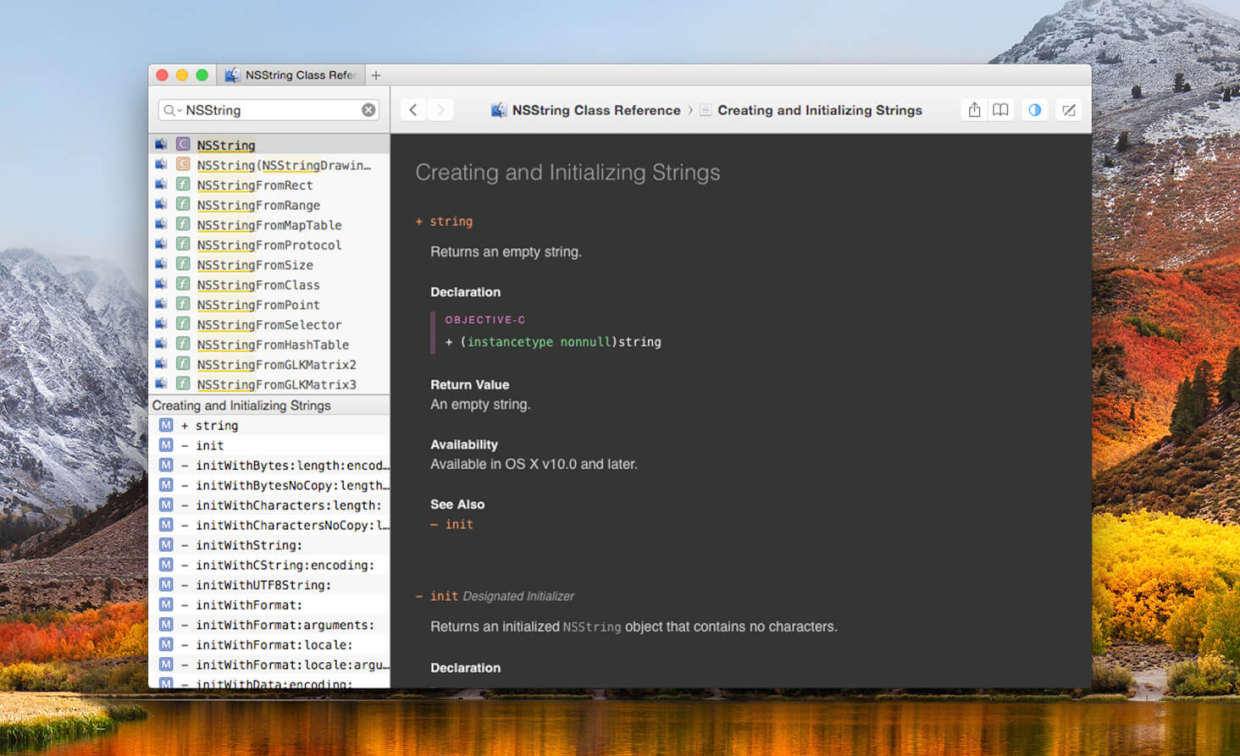Open the bookmarks book icon
The height and width of the screenshot is (756, 1240).
pyautogui.click(x=1000, y=110)
